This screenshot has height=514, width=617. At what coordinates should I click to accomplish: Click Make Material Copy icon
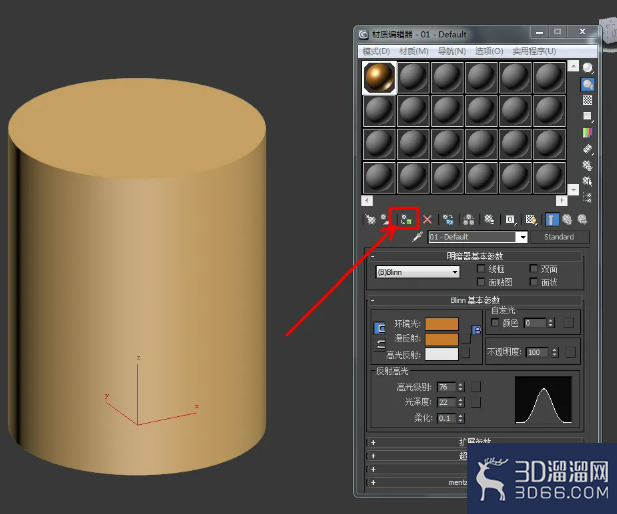coord(448,219)
